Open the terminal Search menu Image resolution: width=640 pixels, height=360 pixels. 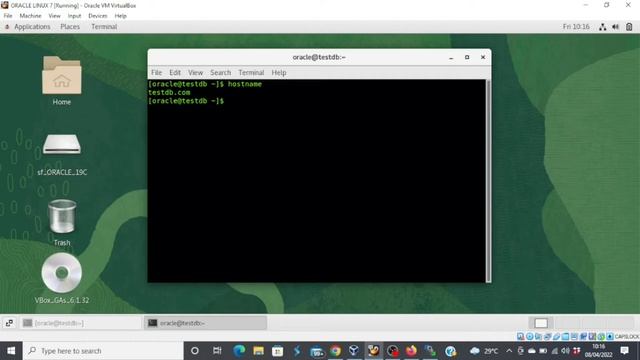click(220, 73)
